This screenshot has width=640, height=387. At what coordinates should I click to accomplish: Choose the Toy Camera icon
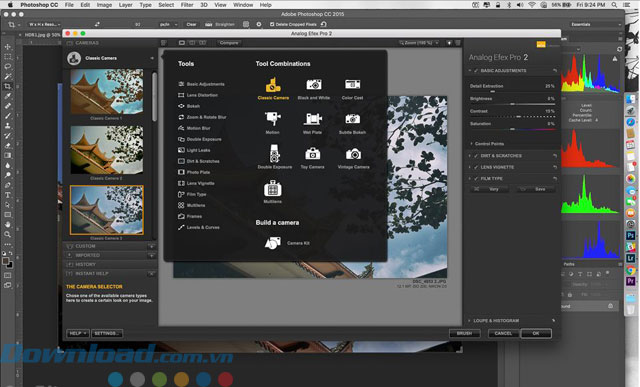(313, 154)
